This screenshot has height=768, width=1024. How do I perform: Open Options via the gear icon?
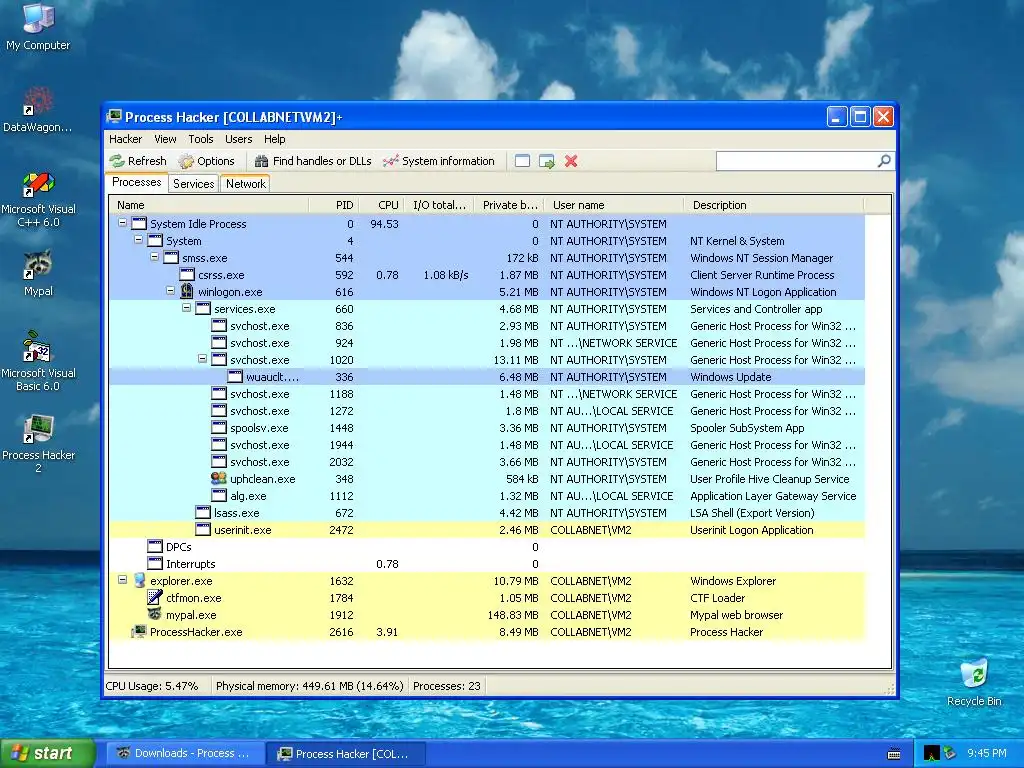186,161
